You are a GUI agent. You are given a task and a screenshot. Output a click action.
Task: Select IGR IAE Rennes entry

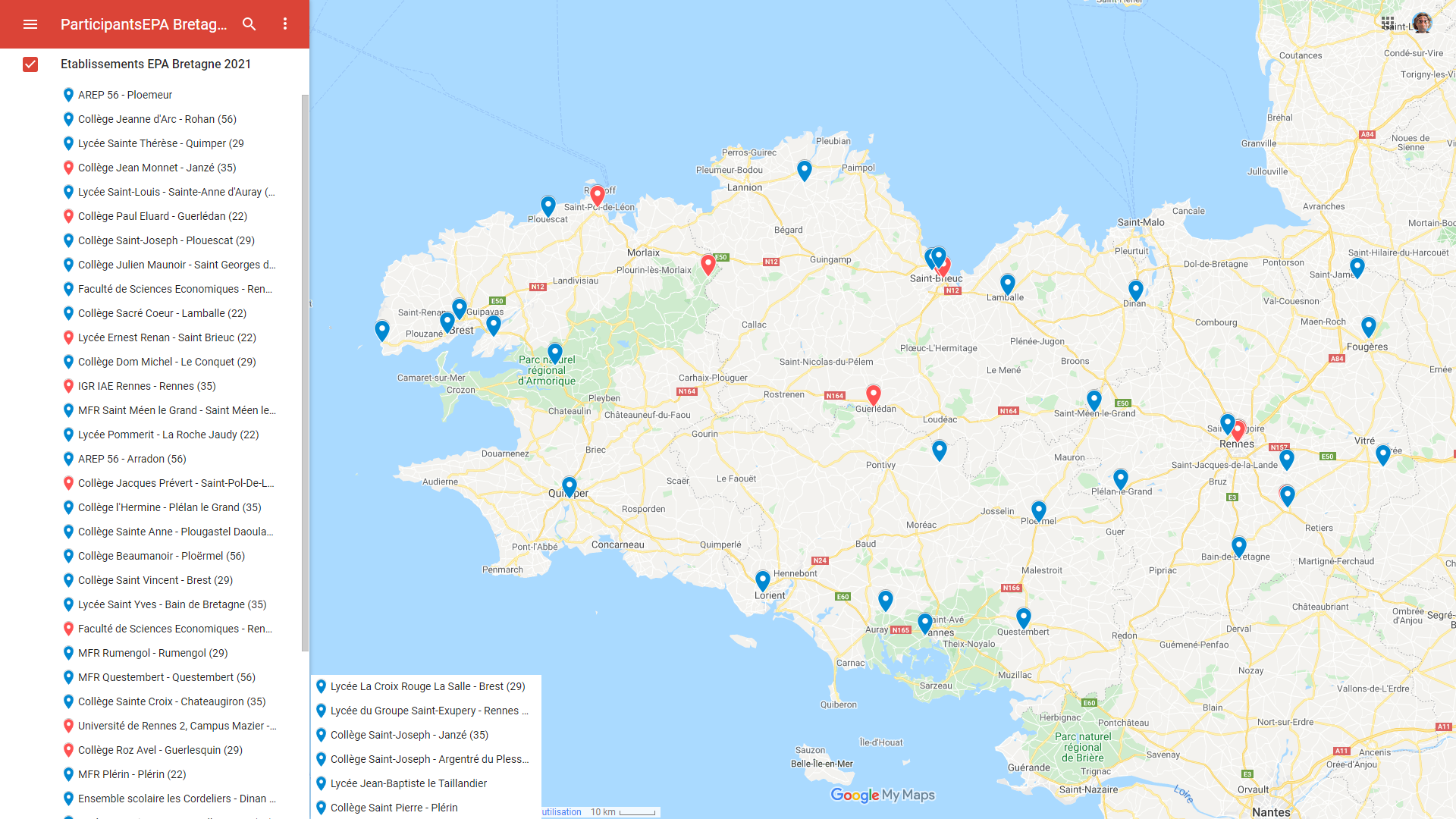click(x=146, y=386)
